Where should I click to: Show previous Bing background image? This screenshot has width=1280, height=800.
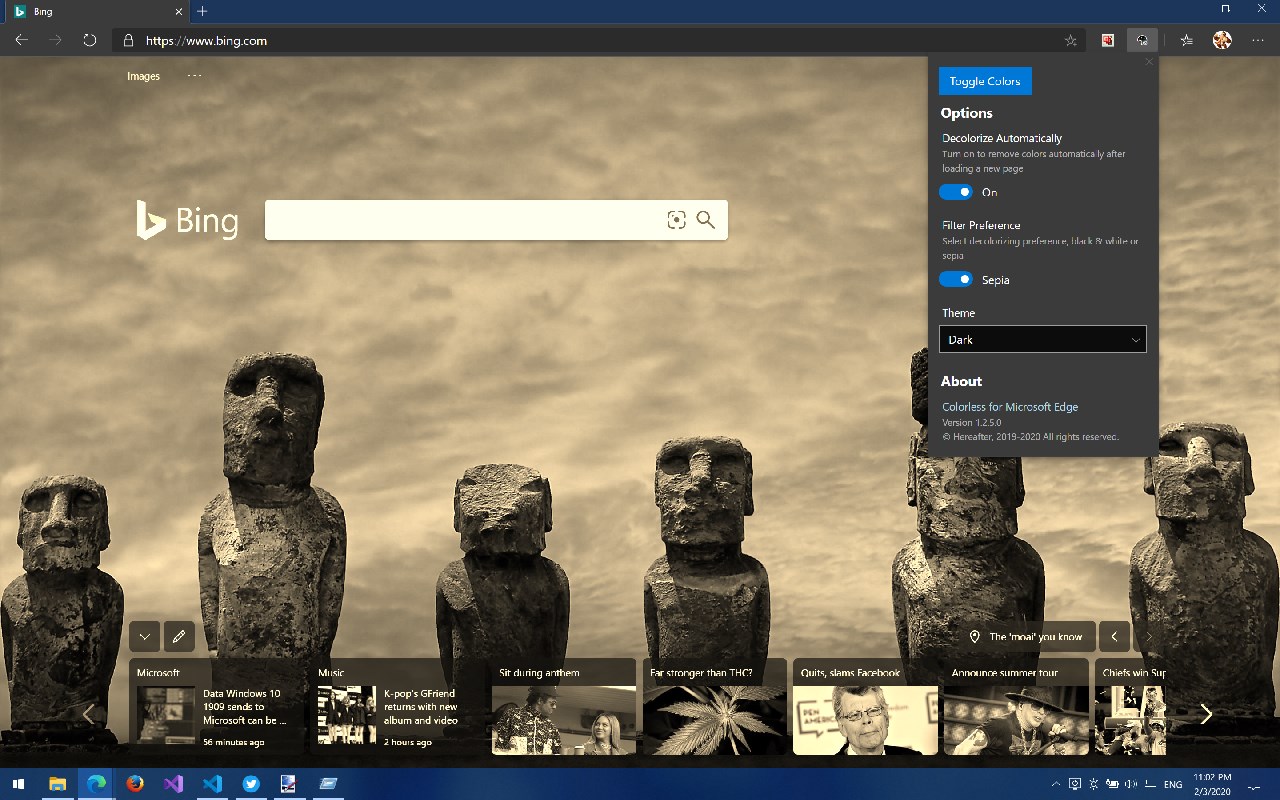1114,636
